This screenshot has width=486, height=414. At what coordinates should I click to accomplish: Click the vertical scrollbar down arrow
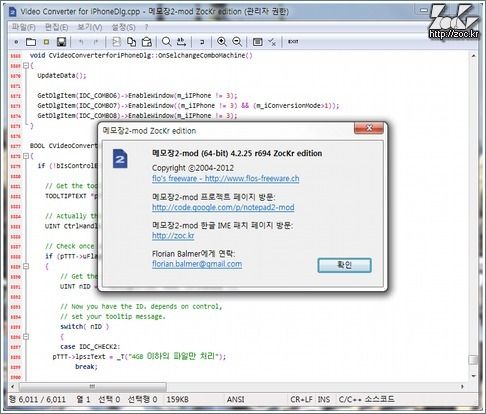[x=473, y=376]
